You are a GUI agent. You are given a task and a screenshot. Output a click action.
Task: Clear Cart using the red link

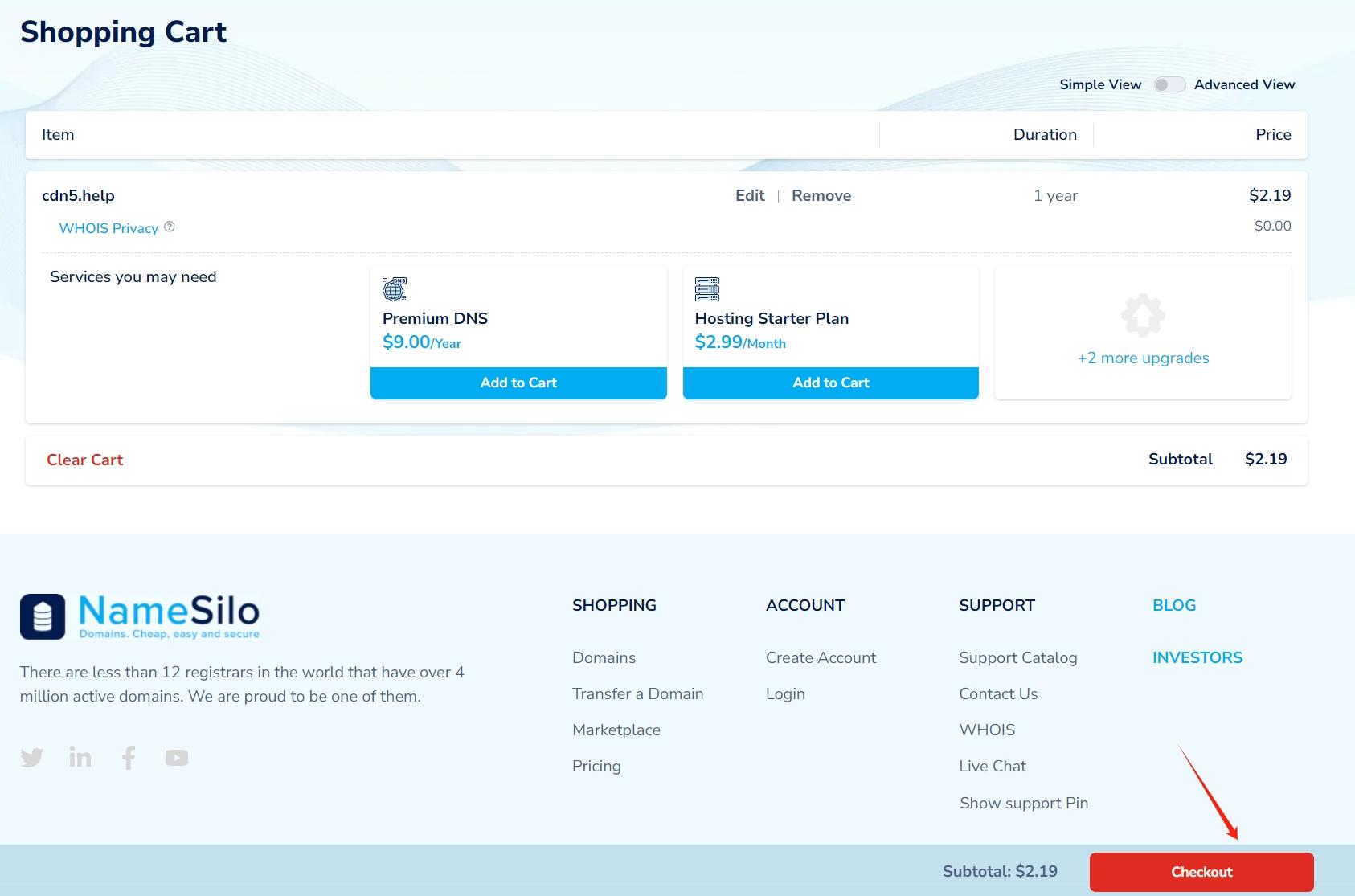tap(84, 460)
